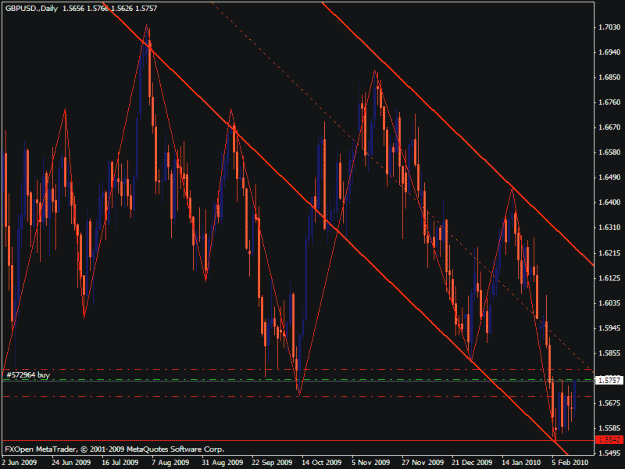The width and height of the screenshot is (625, 469).
Task: Click the 1.5675 price scale label
Action: (609, 403)
